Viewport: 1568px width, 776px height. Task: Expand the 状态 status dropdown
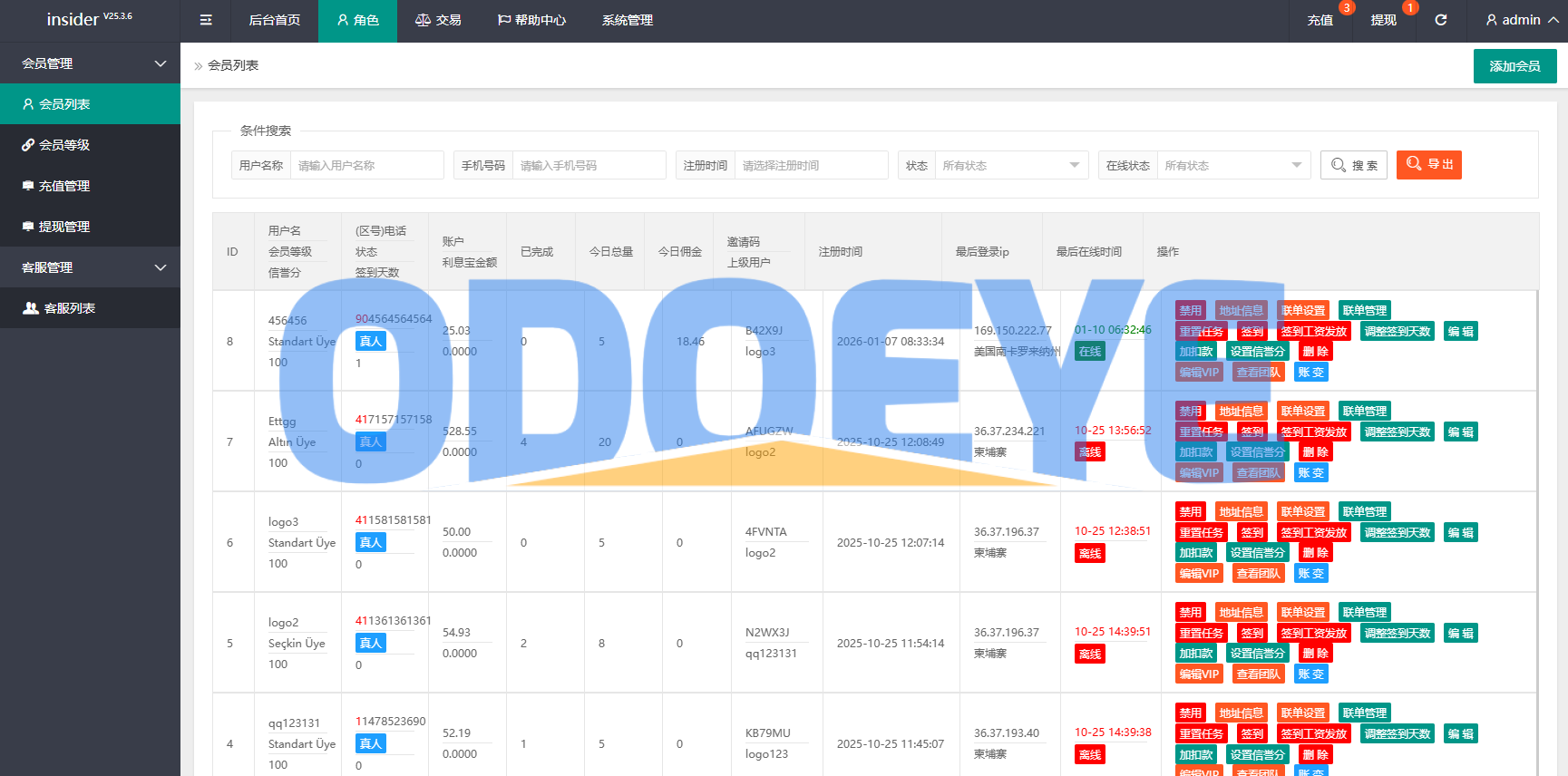click(1010, 165)
